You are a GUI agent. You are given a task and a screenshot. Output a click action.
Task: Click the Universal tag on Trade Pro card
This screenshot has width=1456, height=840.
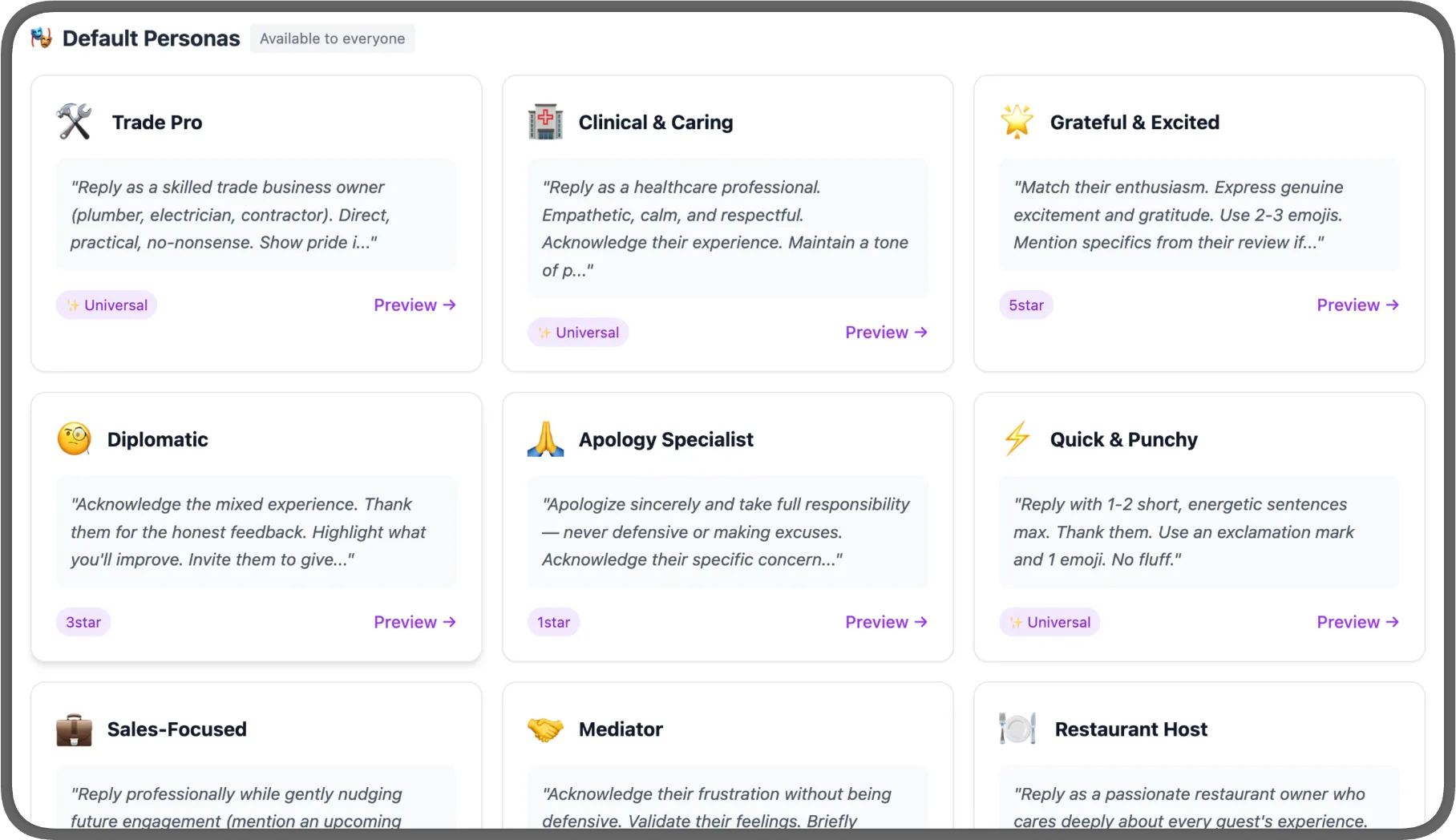[x=107, y=305]
